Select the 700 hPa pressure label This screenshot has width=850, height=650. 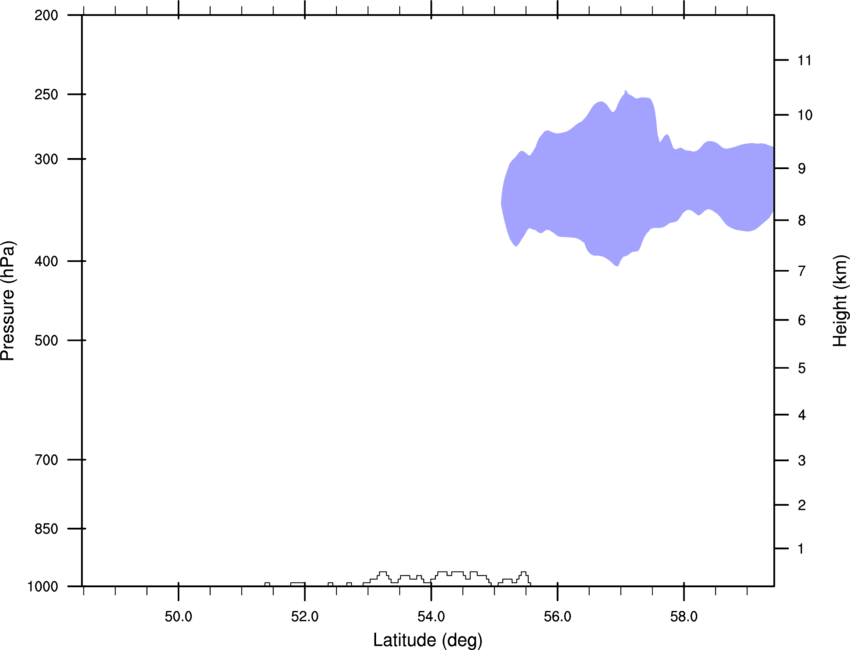click(46, 460)
